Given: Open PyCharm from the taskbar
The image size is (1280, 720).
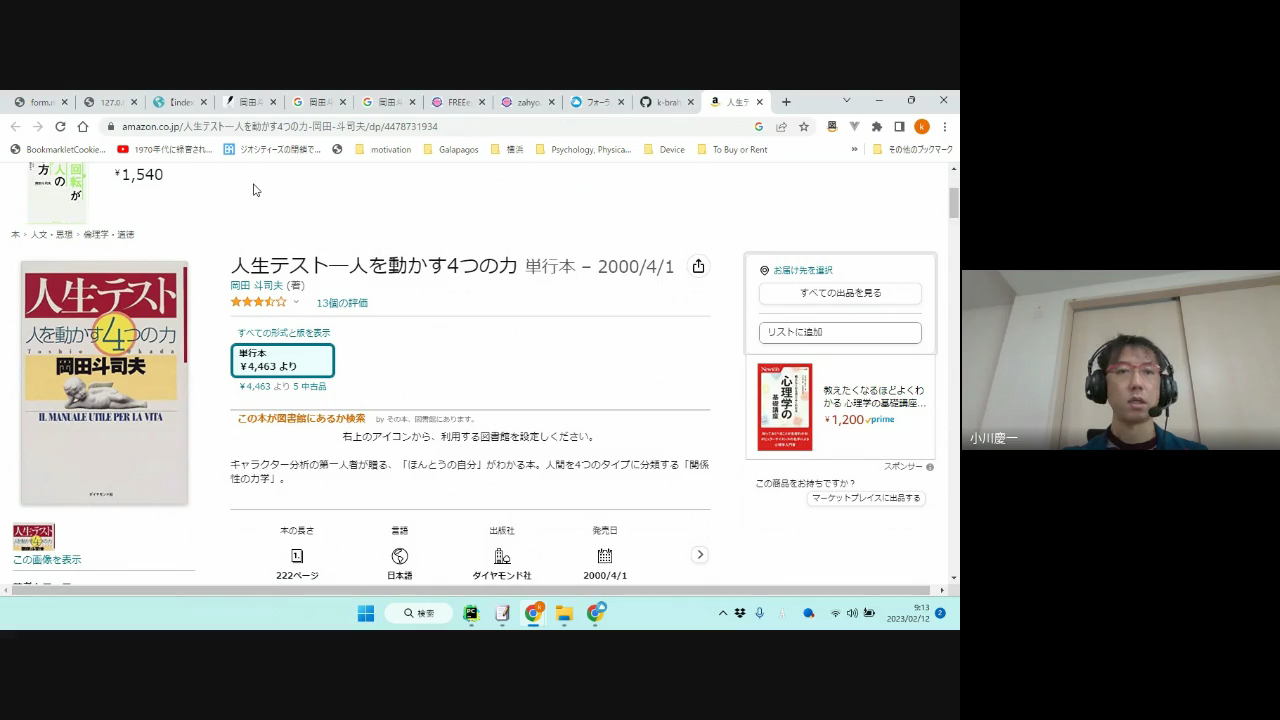Looking at the screenshot, I should coord(471,613).
